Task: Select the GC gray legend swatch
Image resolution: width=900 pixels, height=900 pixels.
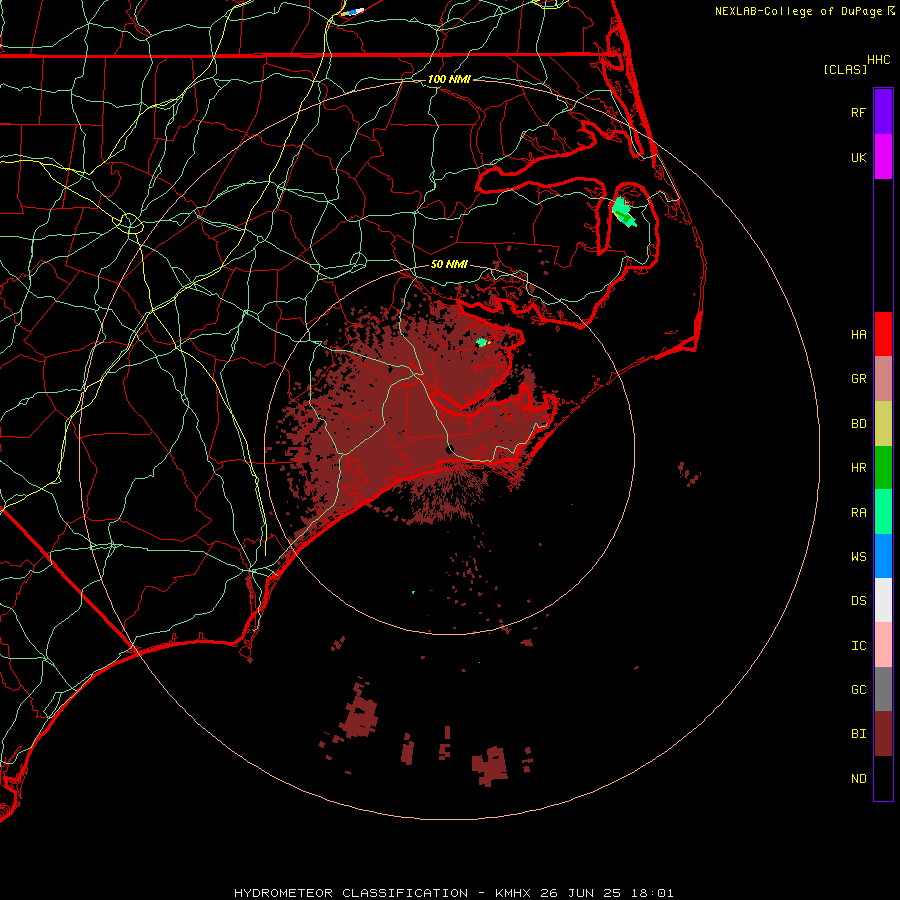Action: click(883, 689)
